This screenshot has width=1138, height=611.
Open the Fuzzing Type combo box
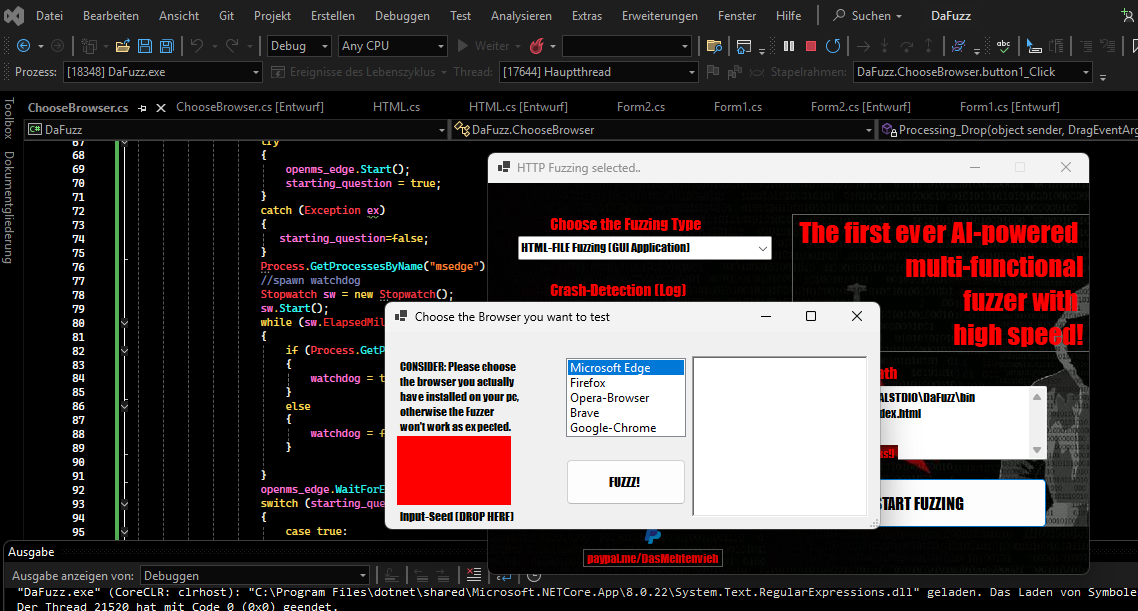644,247
